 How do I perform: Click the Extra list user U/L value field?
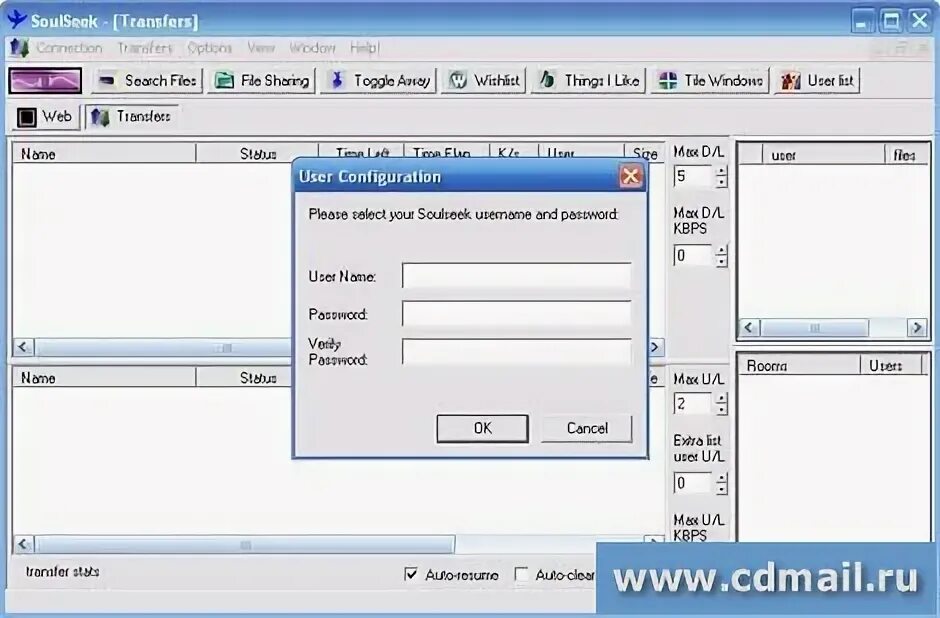pos(693,483)
